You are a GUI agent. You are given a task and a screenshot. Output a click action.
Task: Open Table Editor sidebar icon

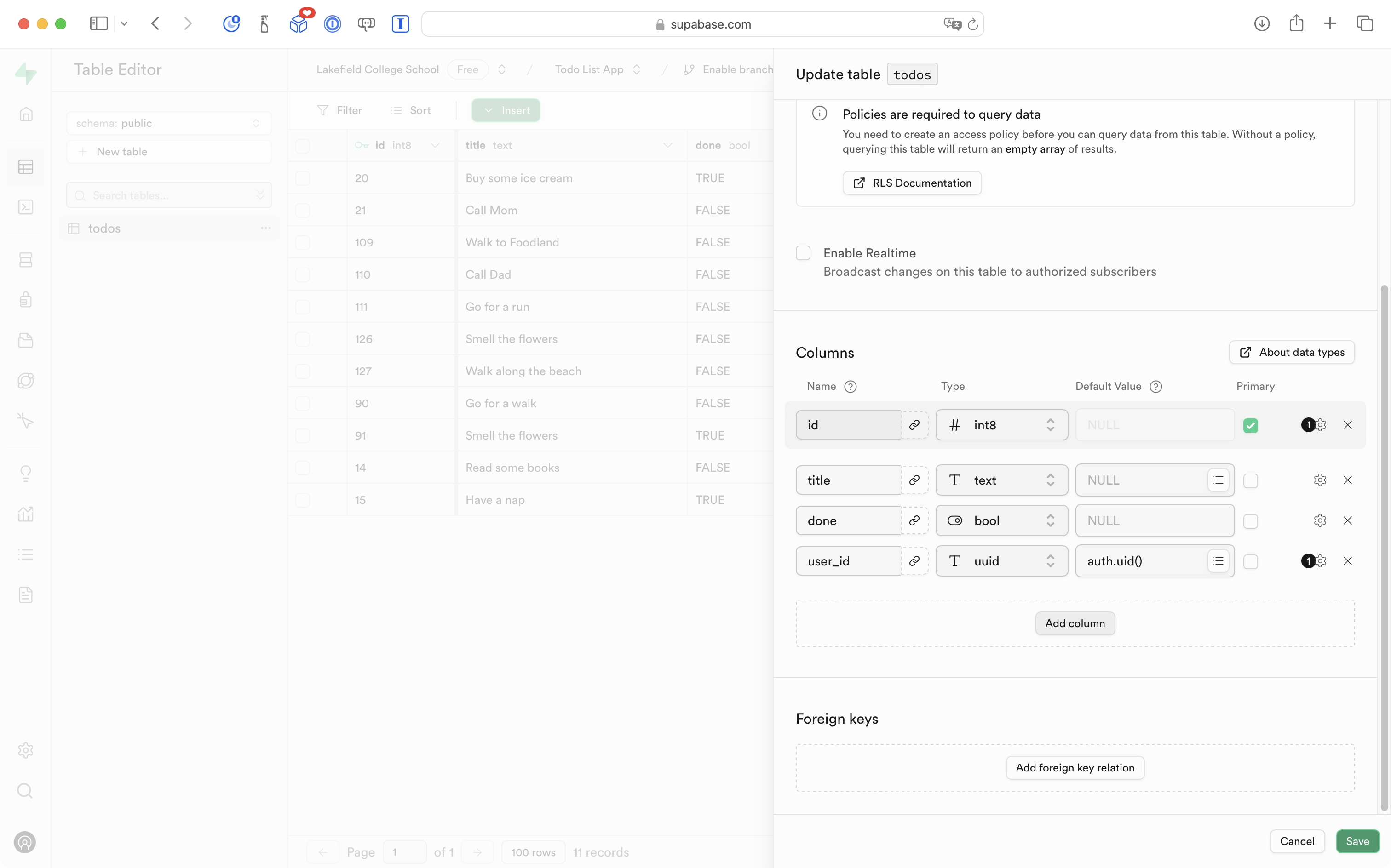[x=26, y=167]
